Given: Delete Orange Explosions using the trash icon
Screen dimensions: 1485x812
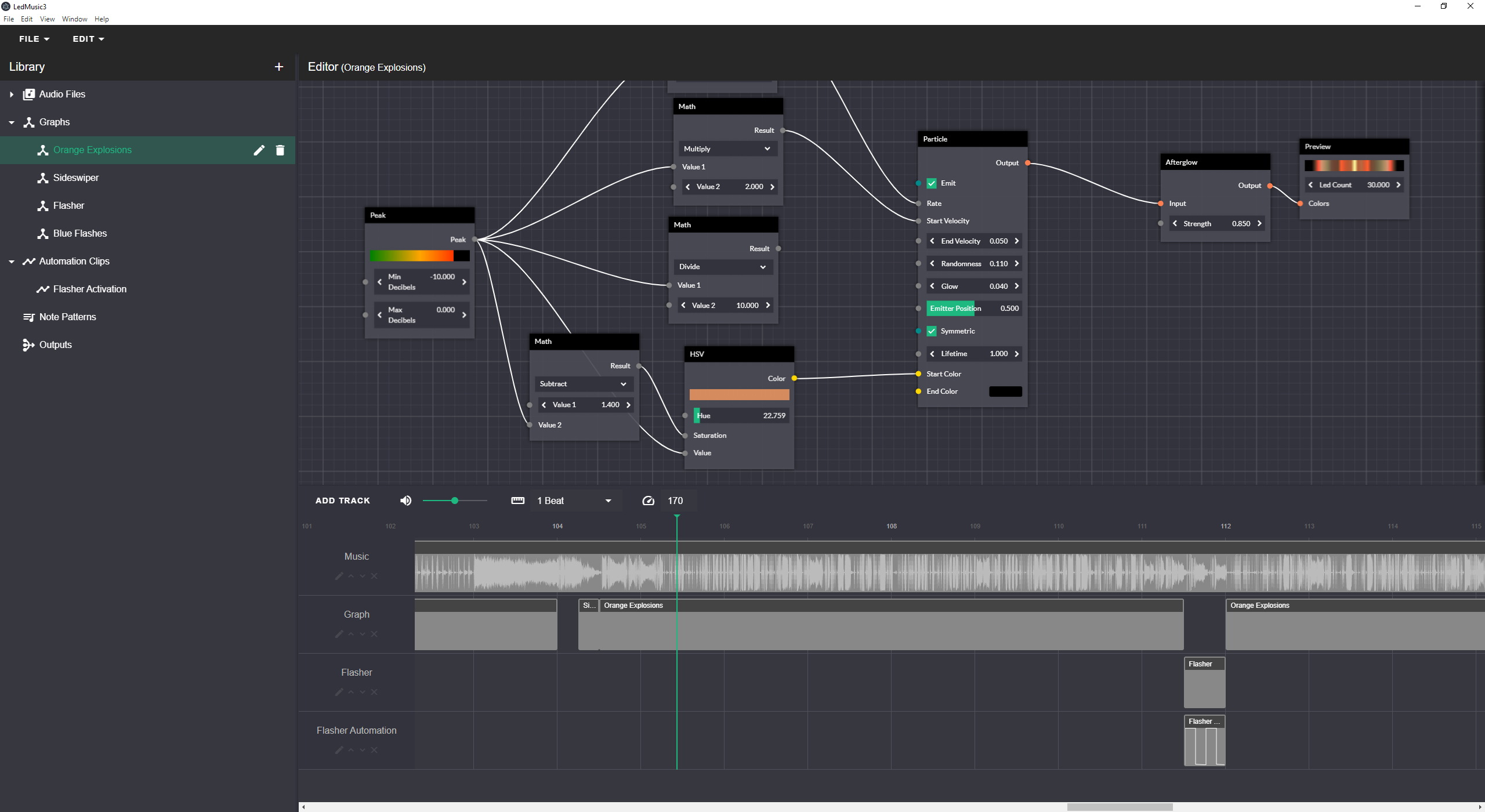Looking at the screenshot, I should coord(280,150).
